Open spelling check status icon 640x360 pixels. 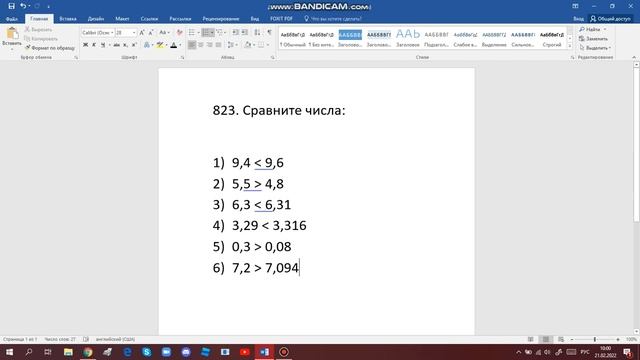coord(86,339)
